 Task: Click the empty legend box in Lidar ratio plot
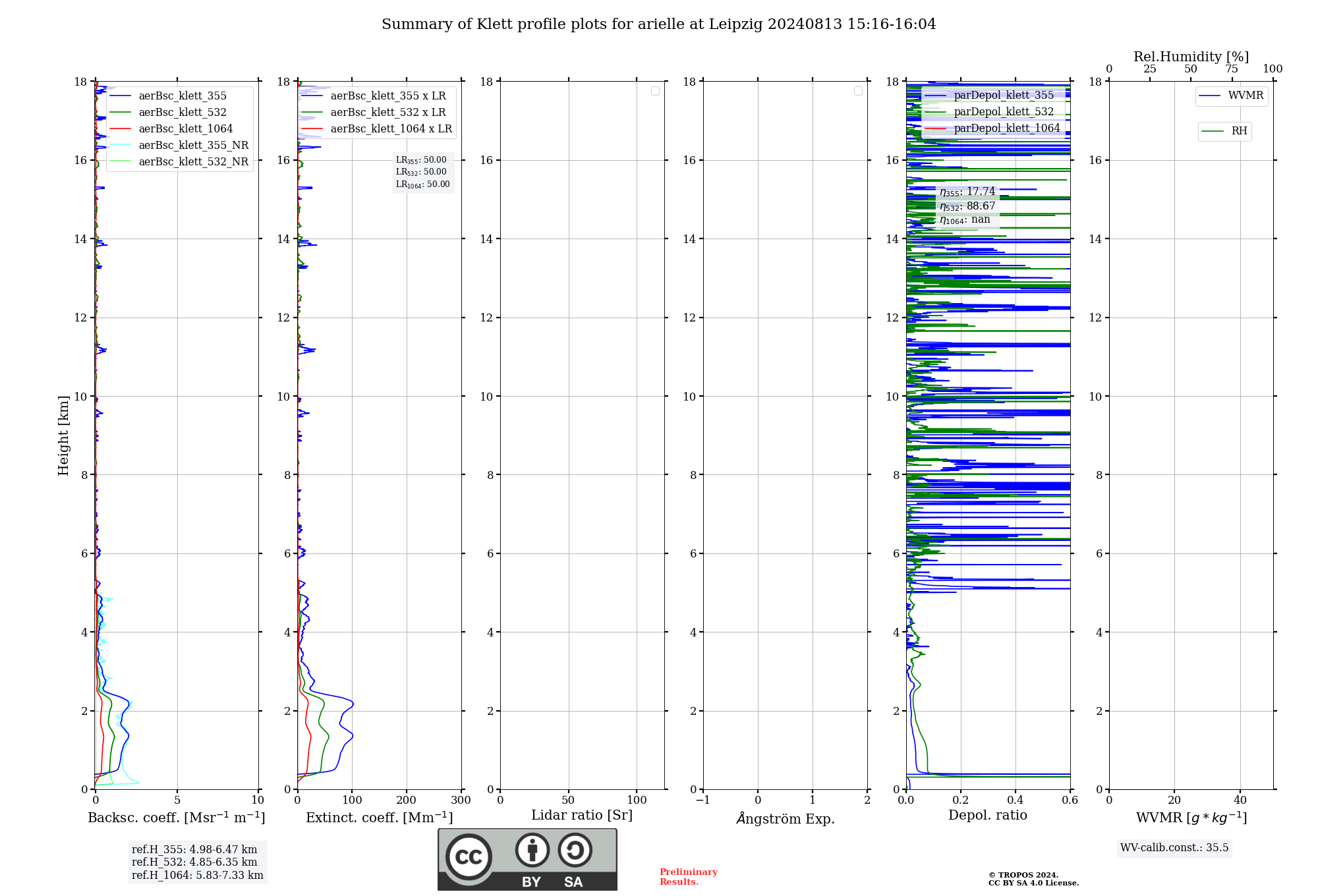(655, 91)
